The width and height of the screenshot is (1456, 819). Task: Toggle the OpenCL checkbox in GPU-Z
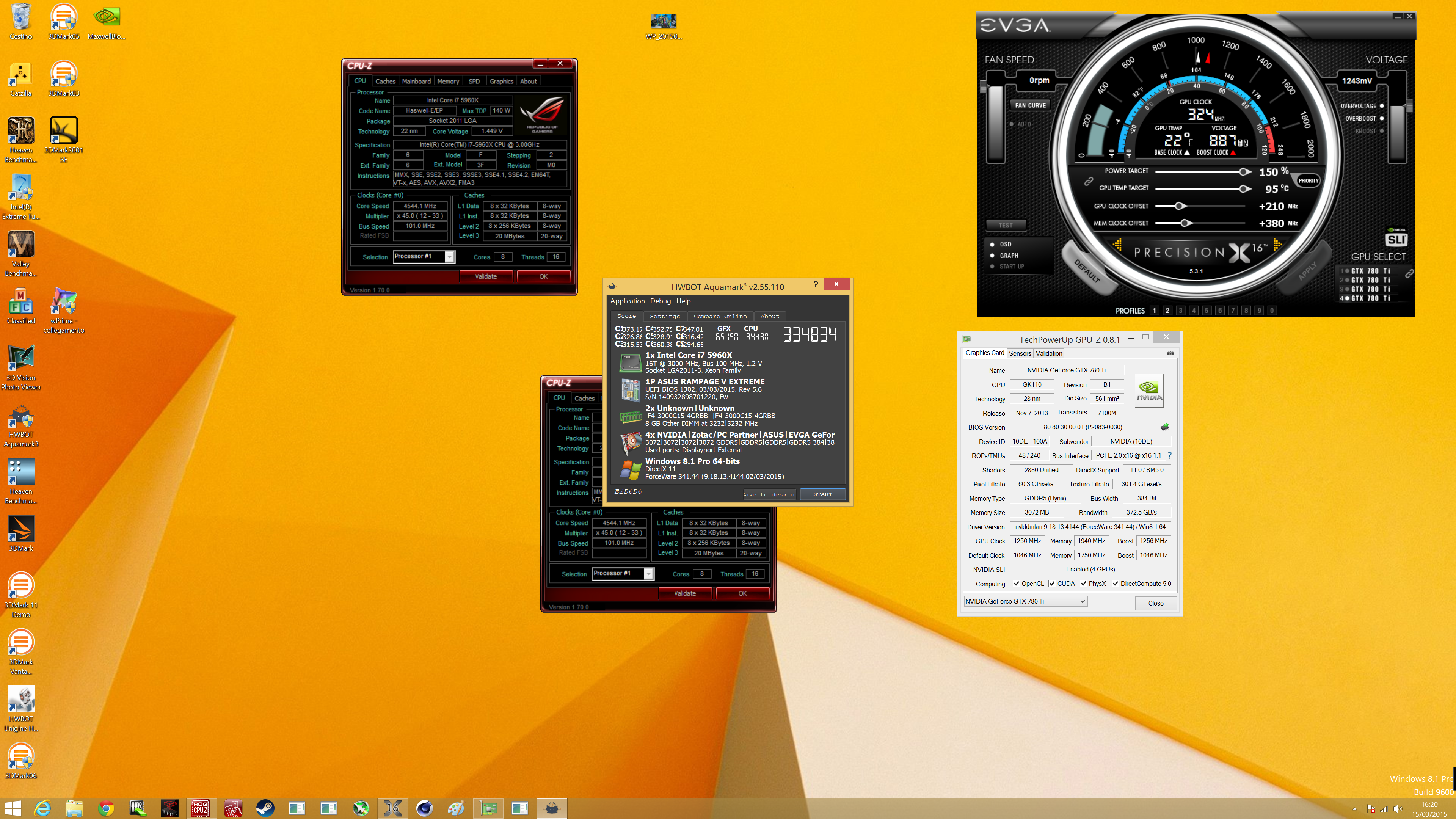1016,584
